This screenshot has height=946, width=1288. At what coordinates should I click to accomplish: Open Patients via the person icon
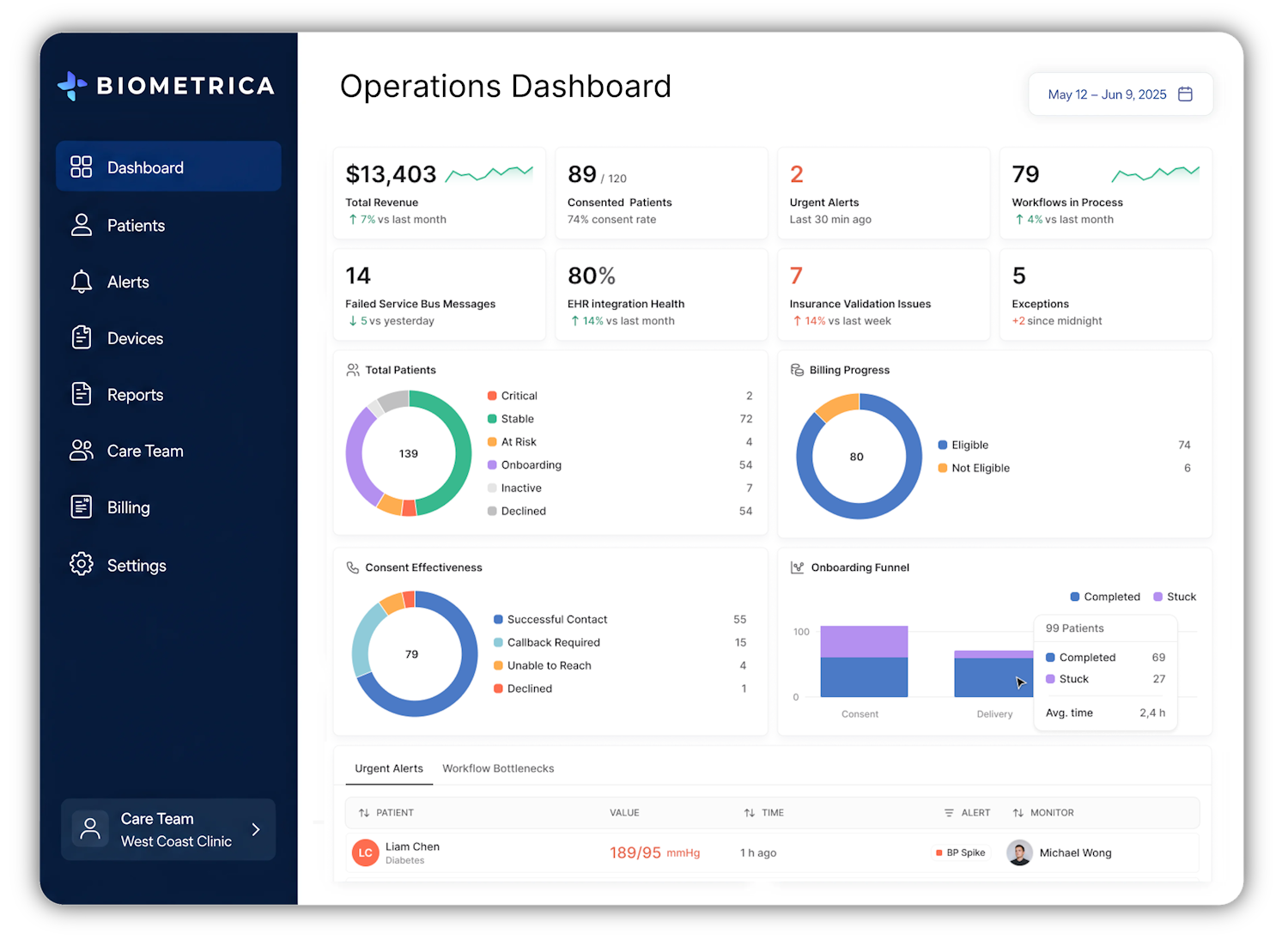point(81,225)
